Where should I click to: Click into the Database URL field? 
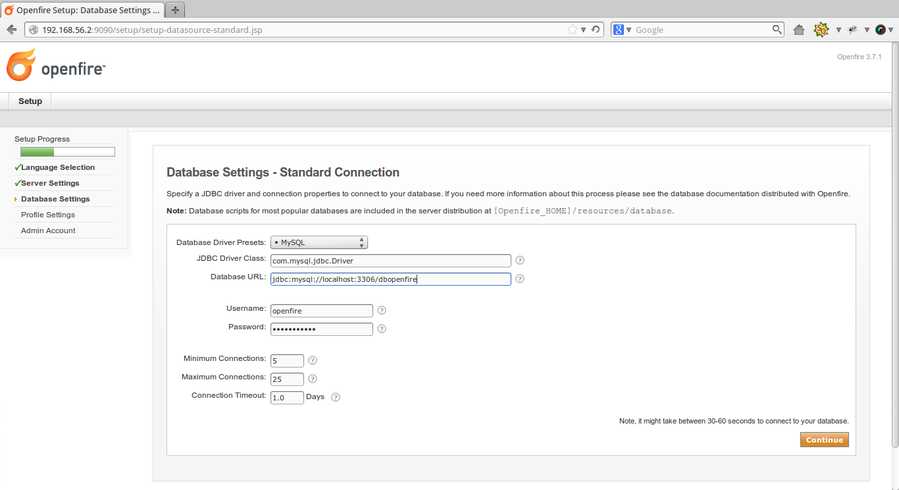pyautogui.click(x=390, y=279)
